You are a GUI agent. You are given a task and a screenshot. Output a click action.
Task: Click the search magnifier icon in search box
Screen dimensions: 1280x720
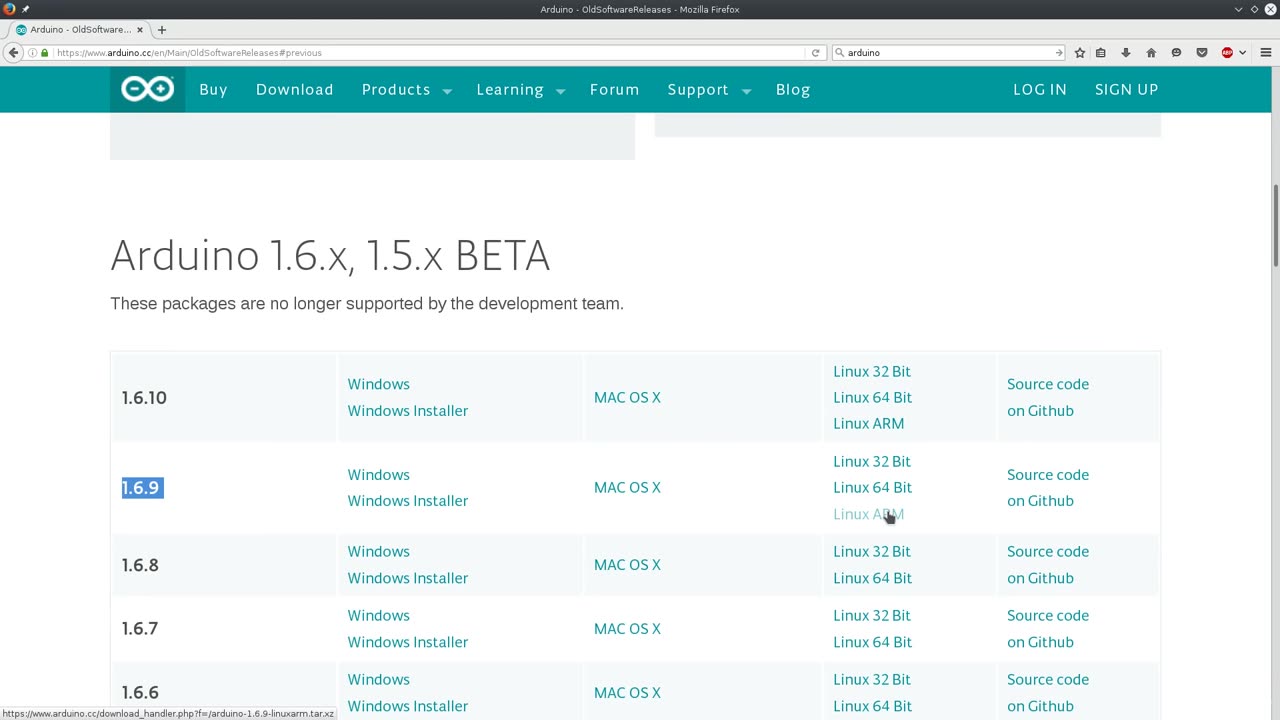tap(840, 52)
